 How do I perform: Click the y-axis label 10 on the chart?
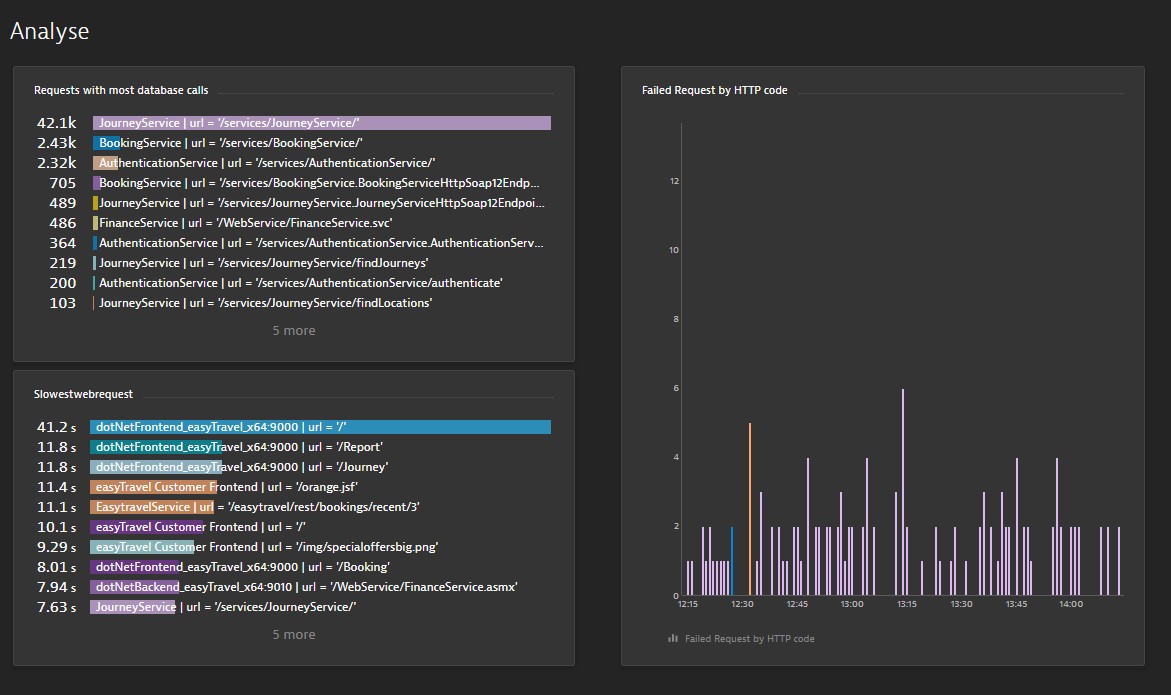coord(674,250)
